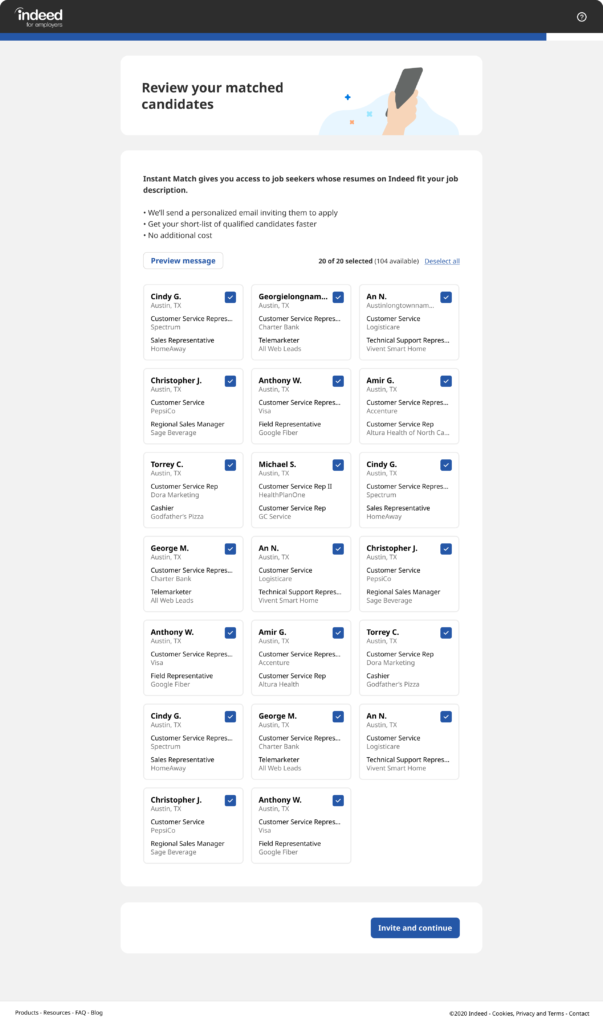Click the Indeed for employers logo

click(x=39, y=17)
